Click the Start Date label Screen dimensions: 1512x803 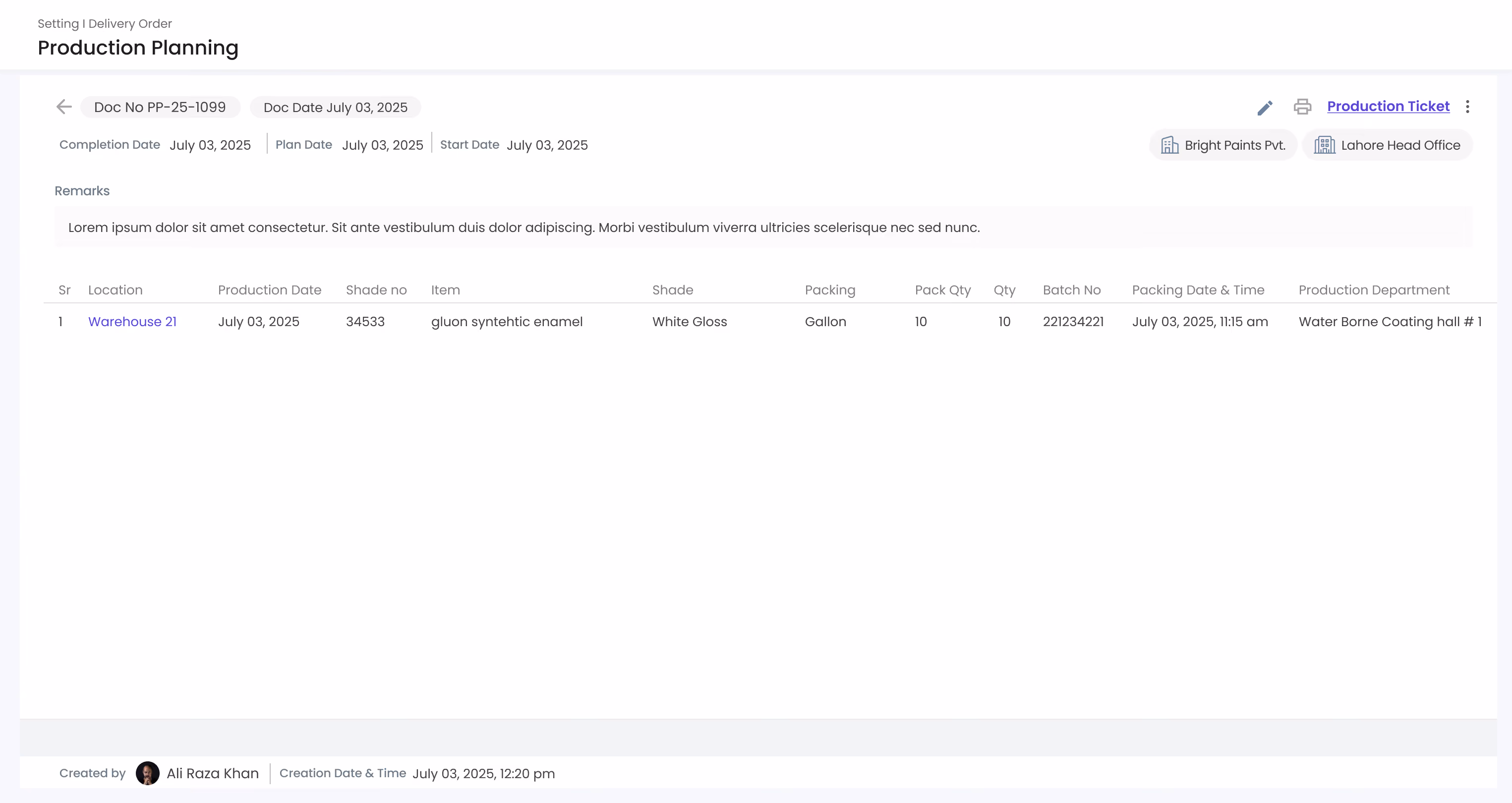pyautogui.click(x=469, y=145)
